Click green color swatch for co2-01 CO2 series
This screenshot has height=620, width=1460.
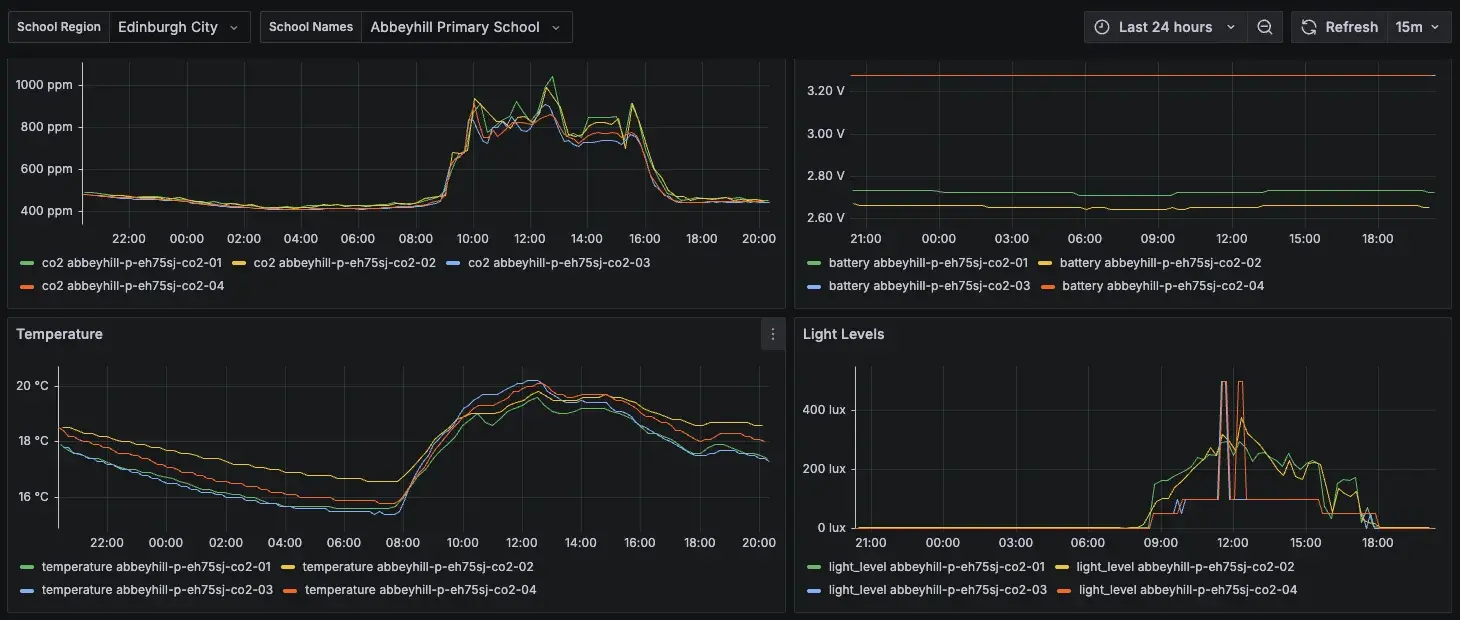click(27, 263)
